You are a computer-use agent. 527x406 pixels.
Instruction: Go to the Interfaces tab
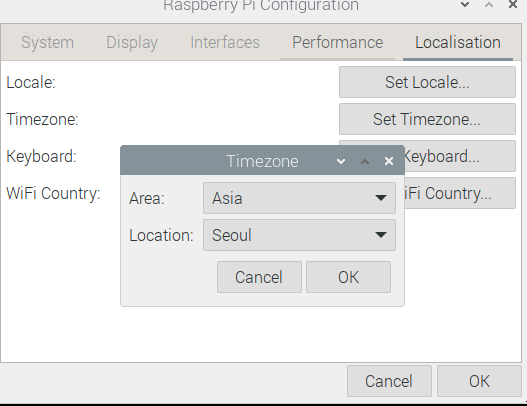click(x=225, y=43)
